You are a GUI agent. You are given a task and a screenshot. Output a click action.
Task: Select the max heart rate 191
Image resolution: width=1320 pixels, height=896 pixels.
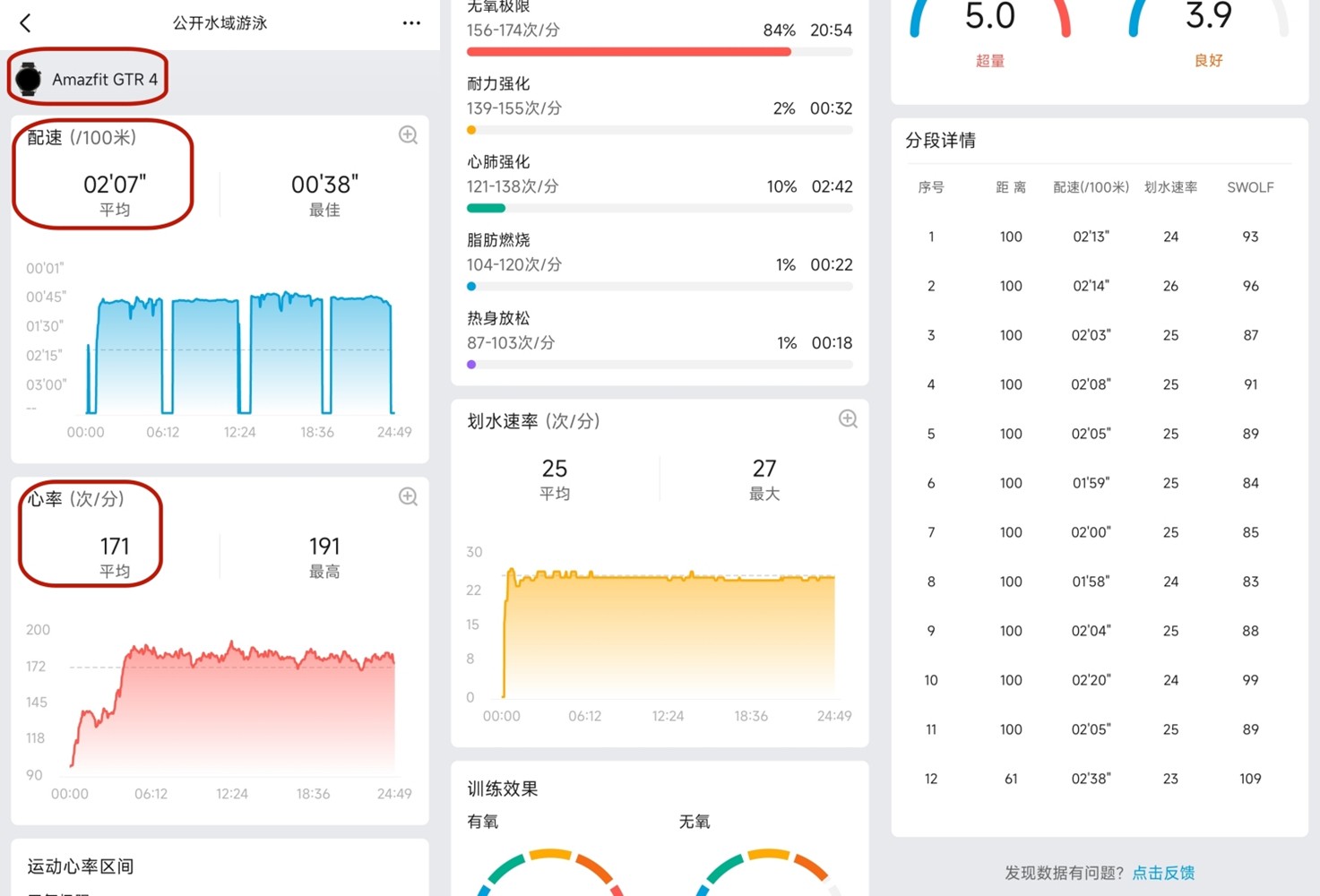tap(324, 547)
